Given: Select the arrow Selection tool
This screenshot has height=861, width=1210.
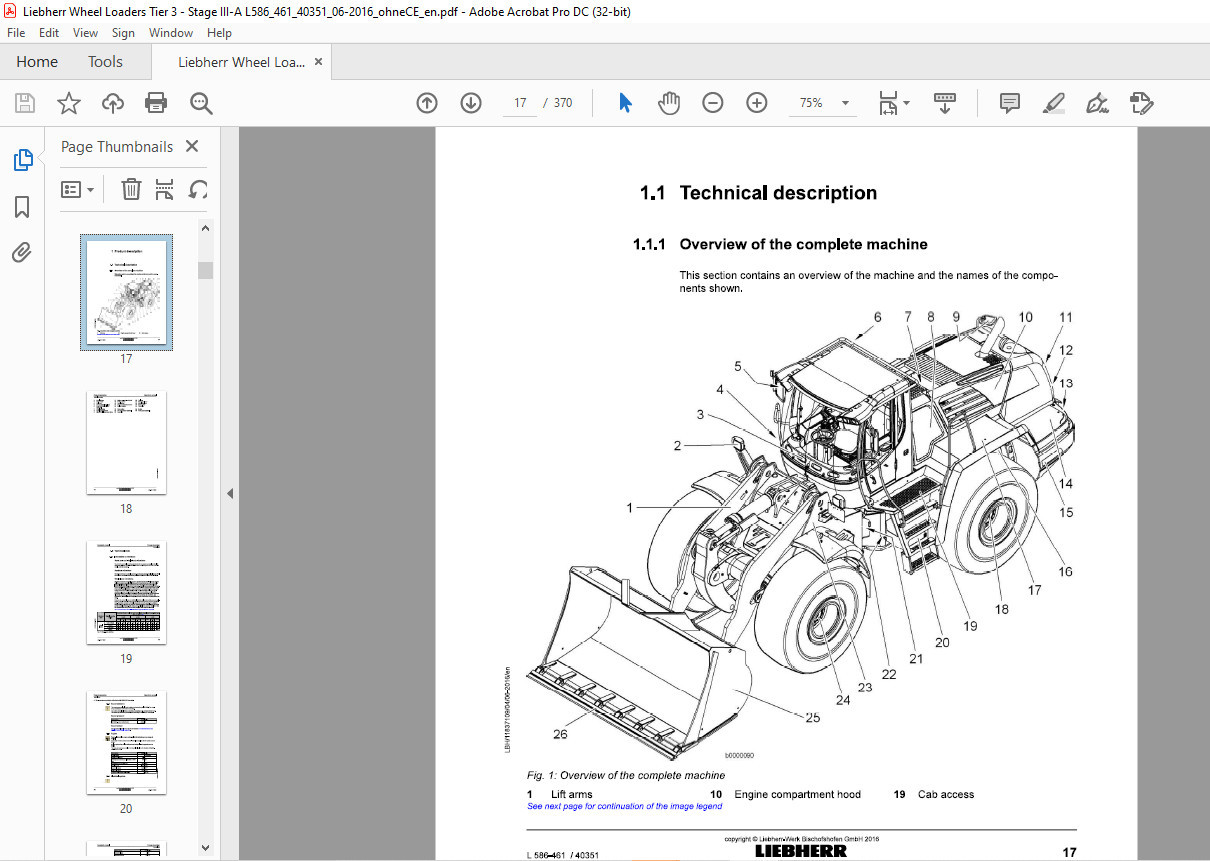Looking at the screenshot, I should (x=626, y=103).
